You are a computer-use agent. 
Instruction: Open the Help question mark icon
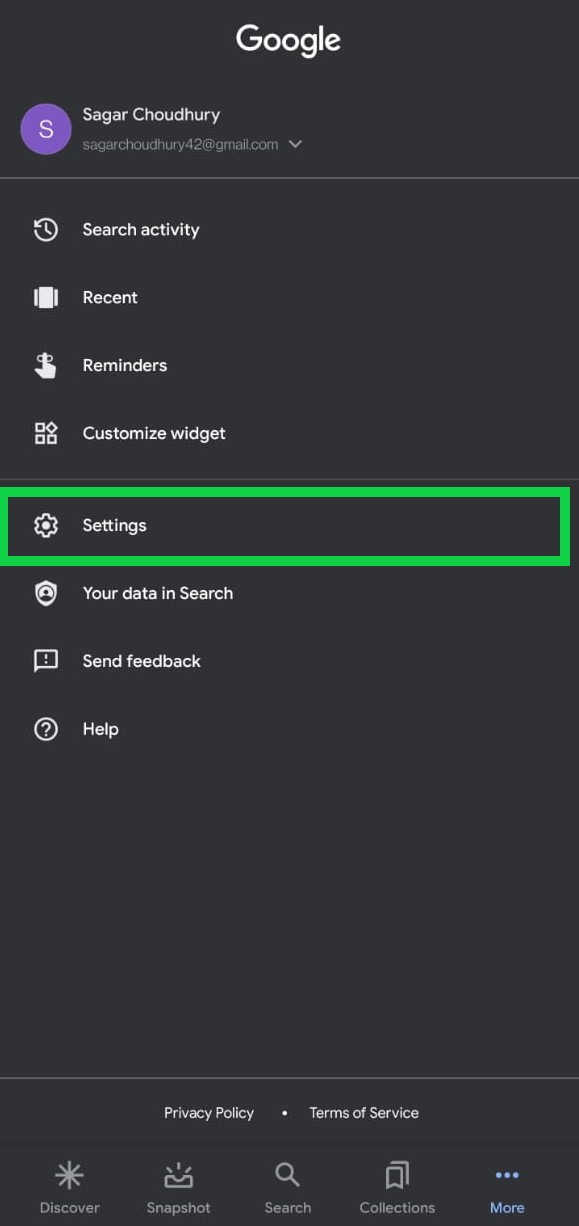(x=46, y=729)
